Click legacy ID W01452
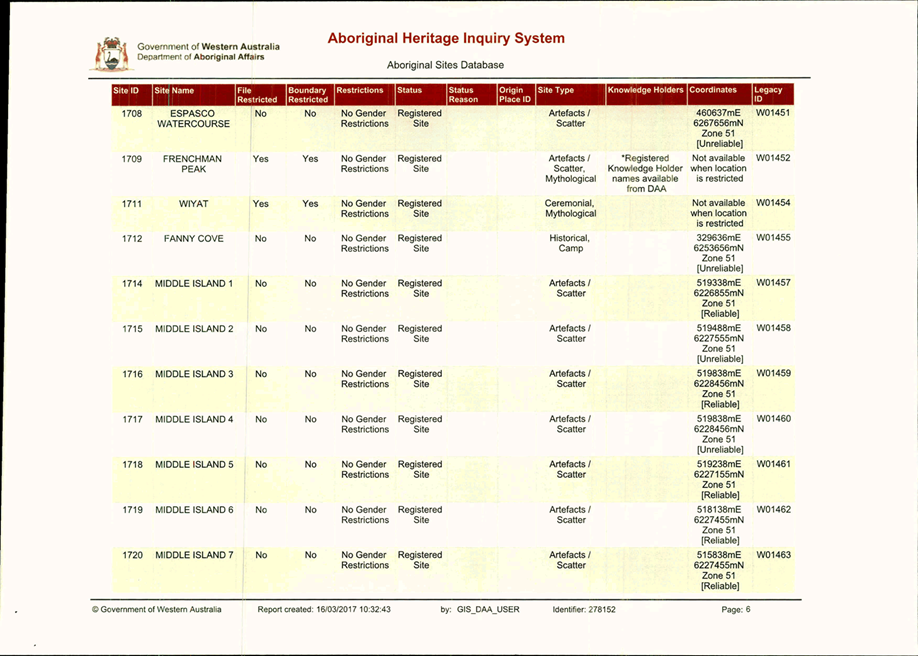The image size is (918, 656). (x=773, y=158)
